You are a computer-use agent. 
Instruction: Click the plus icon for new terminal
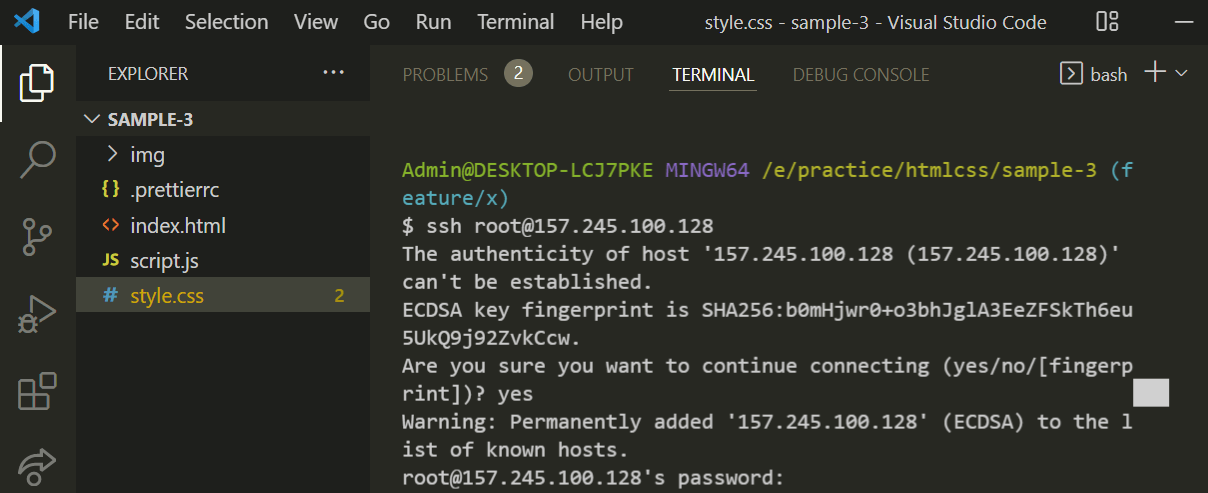coord(1154,73)
